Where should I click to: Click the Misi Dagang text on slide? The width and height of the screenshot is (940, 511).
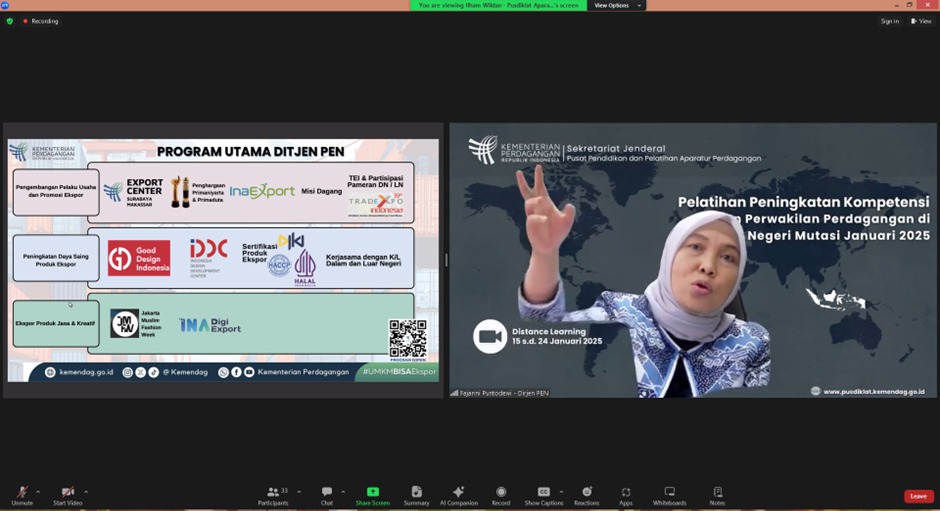(x=321, y=191)
